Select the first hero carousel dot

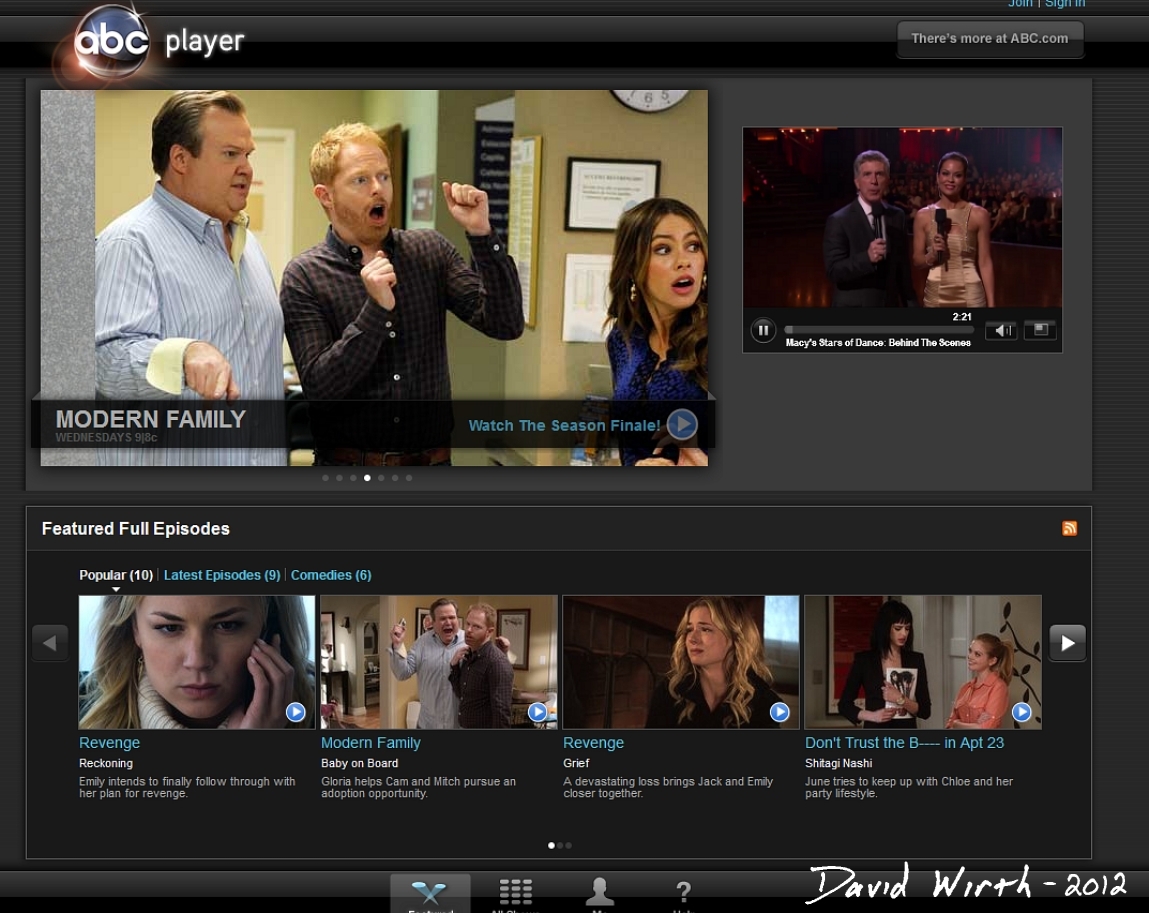(325, 478)
